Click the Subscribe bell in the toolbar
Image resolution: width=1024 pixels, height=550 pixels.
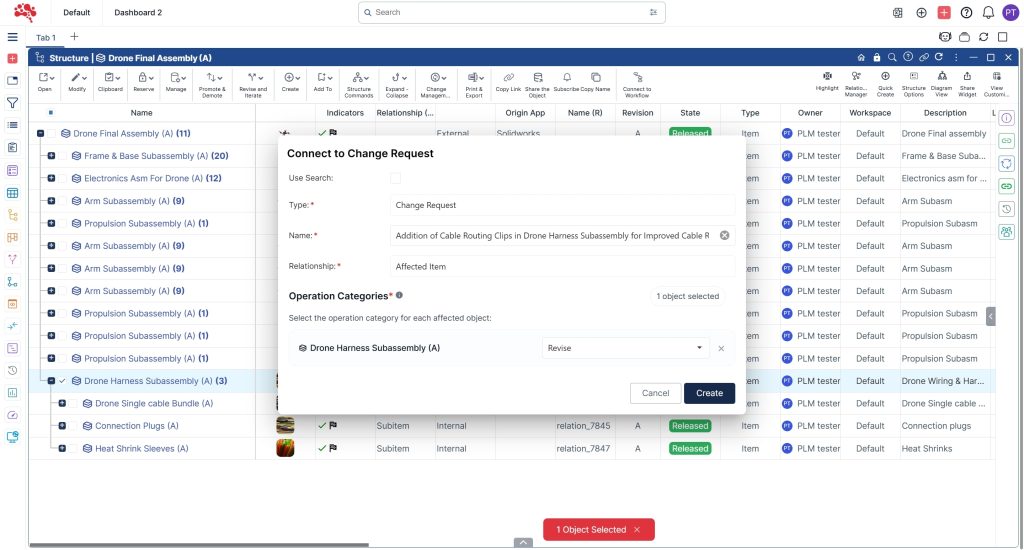567,77
